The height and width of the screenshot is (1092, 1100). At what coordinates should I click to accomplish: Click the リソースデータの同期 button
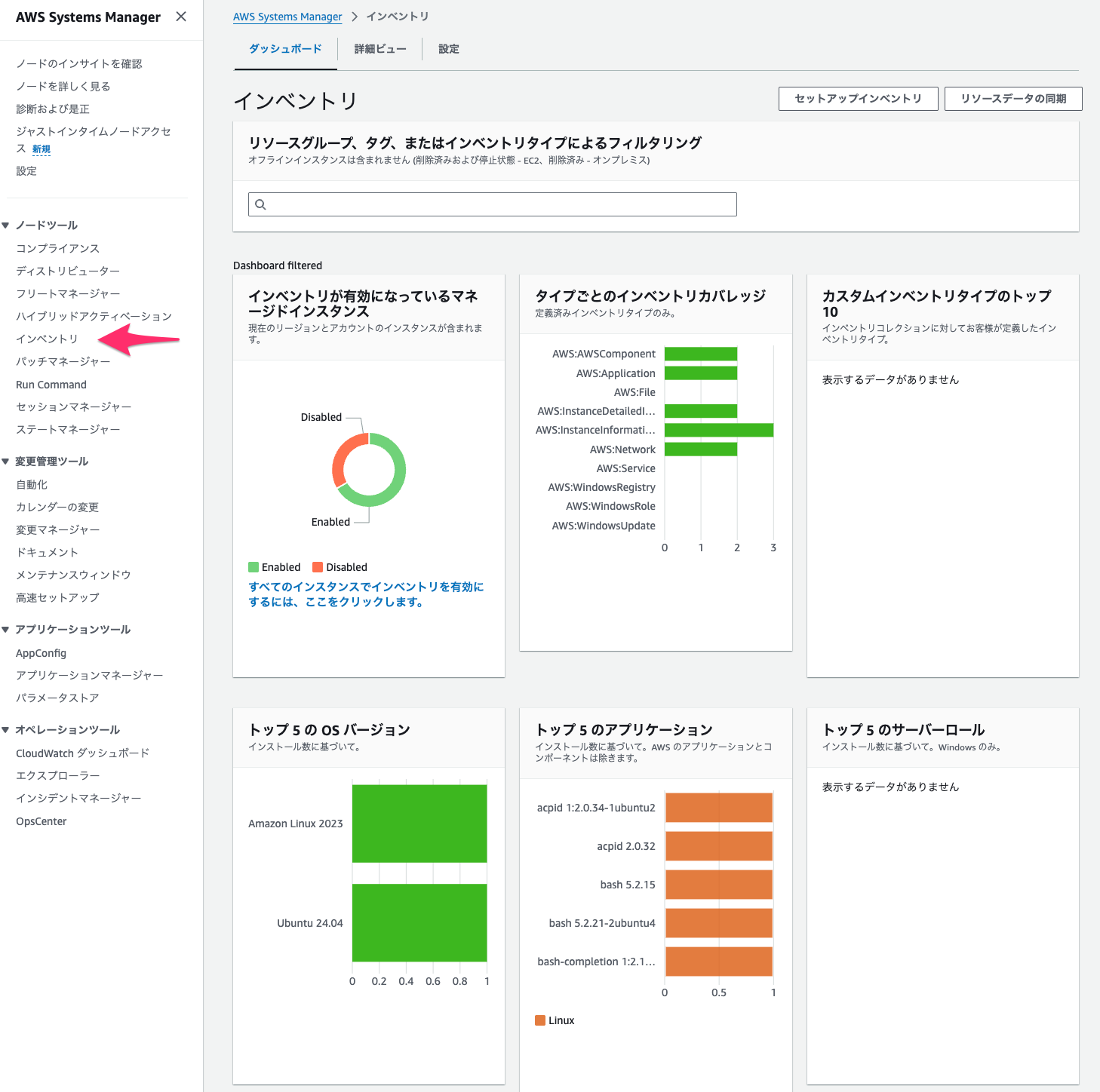coord(1013,99)
